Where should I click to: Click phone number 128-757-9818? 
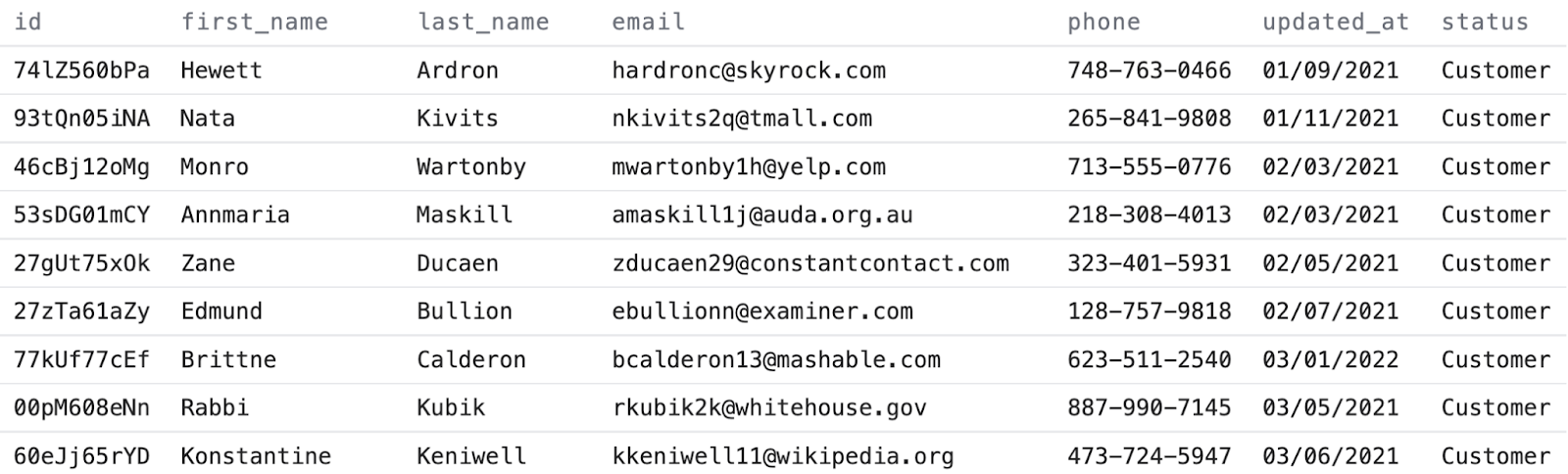(x=1149, y=311)
